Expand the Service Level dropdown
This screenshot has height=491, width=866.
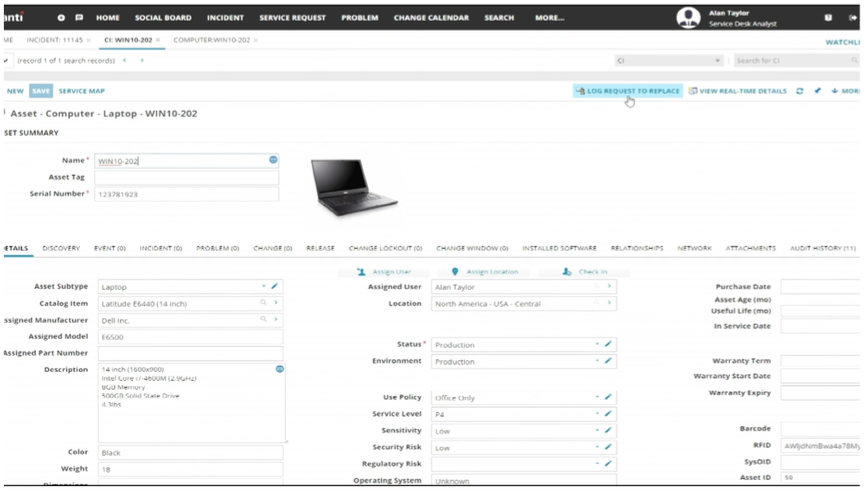597,414
